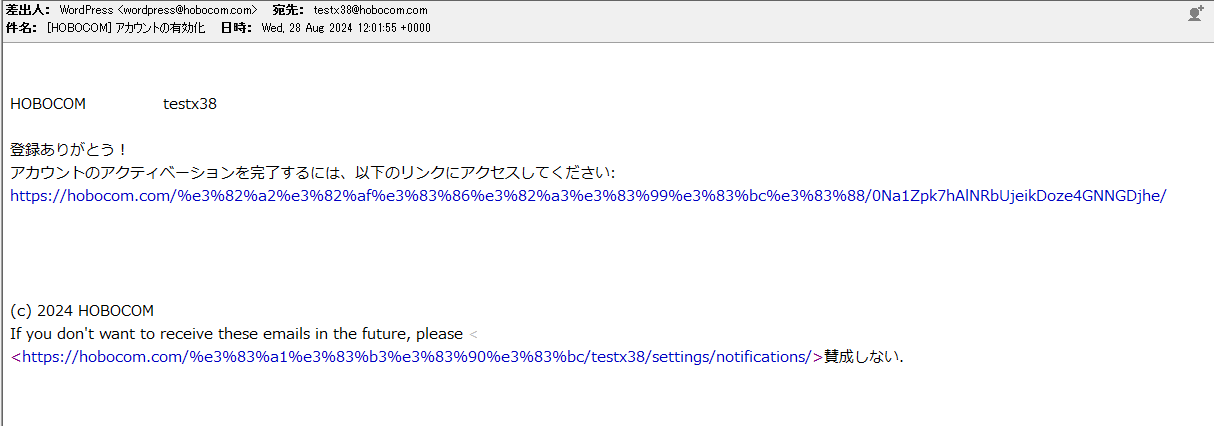Click the HOBOCOM title in message body
1214x426 pixels.
(48, 104)
